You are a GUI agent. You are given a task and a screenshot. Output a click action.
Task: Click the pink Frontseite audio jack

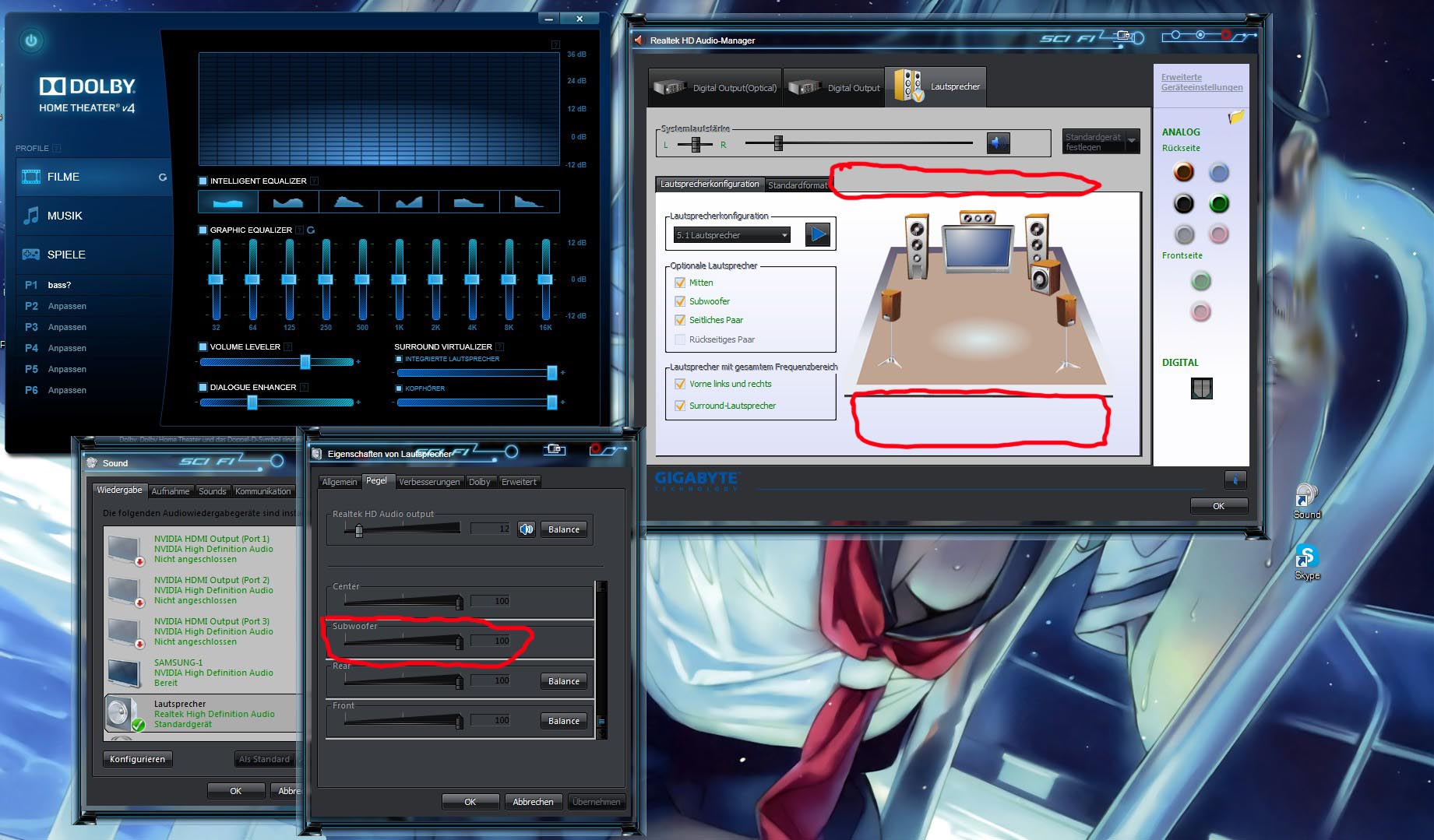(x=1201, y=312)
